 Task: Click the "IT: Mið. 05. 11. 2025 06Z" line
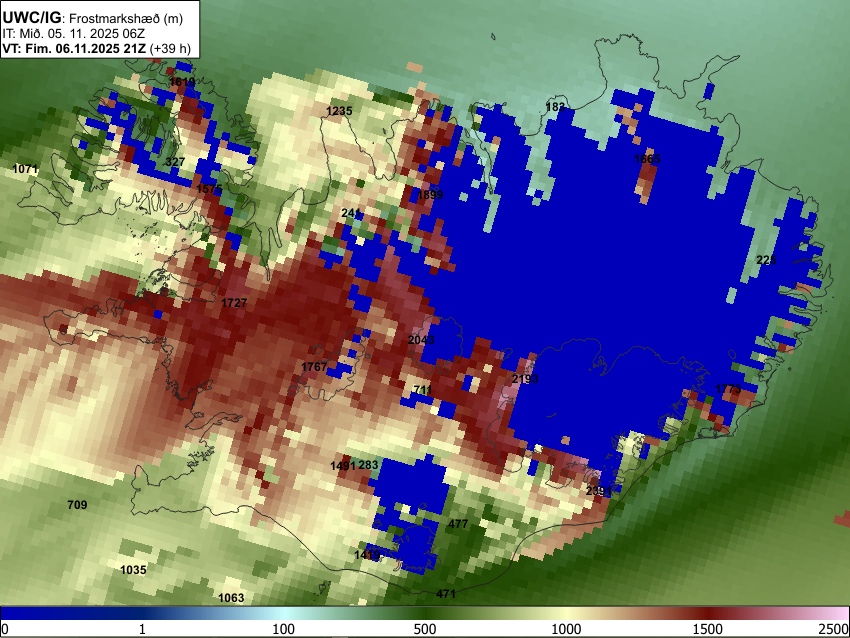tap(74, 34)
